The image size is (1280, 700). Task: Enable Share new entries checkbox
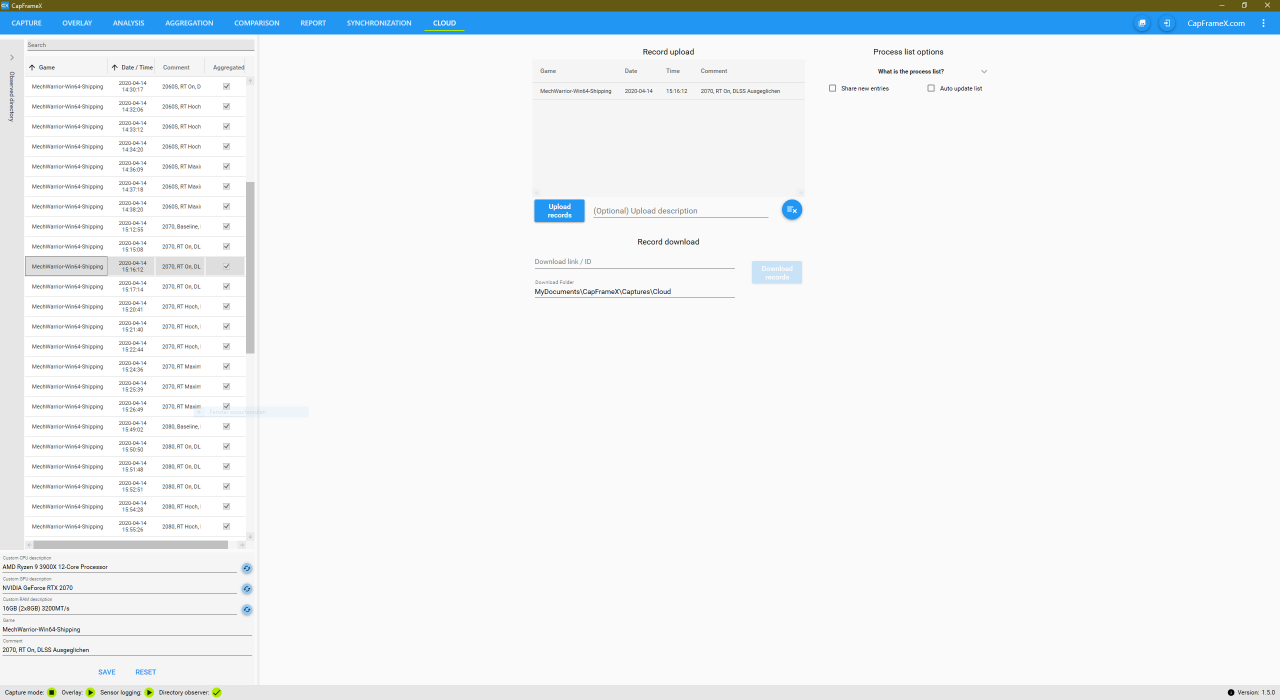pos(833,88)
